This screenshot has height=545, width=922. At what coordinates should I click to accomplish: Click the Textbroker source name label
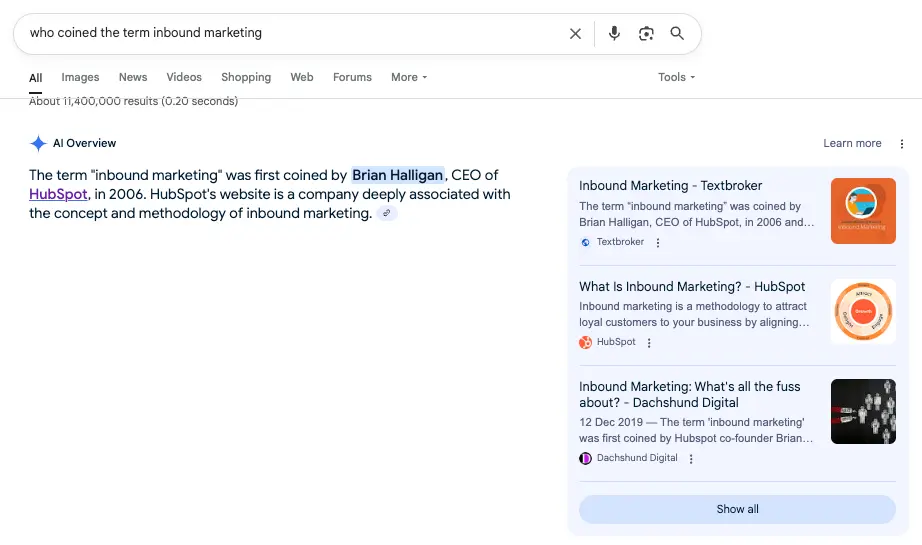pyautogui.click(x=620, y=242)
